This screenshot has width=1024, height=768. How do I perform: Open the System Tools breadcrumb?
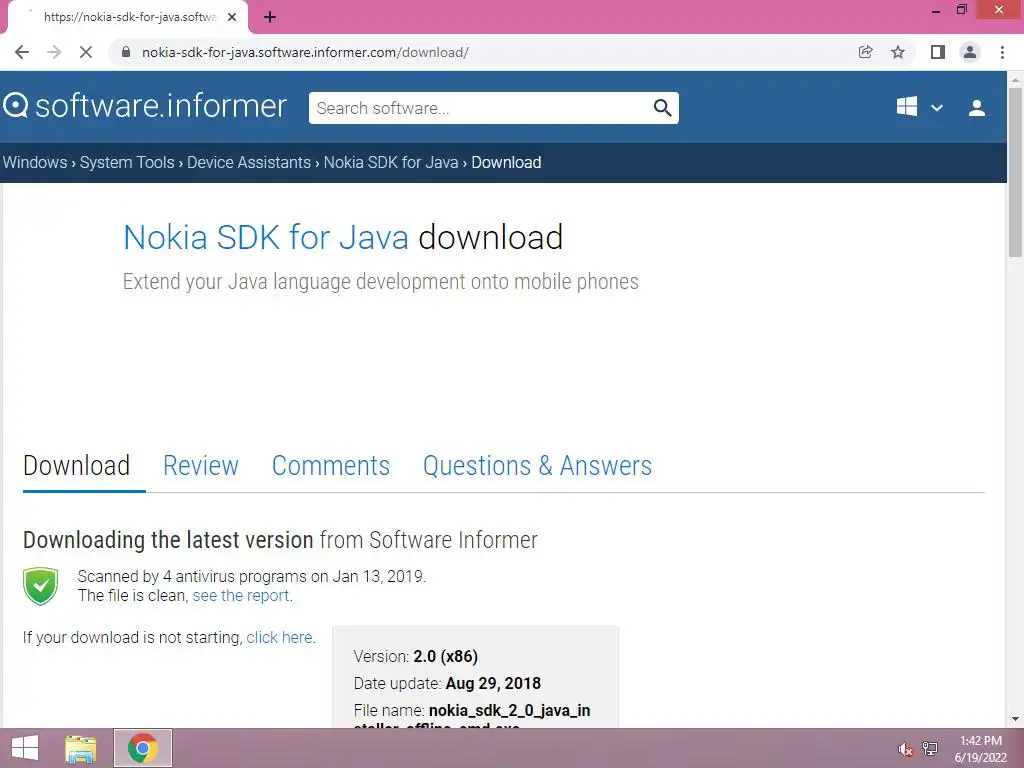(127, 162)
